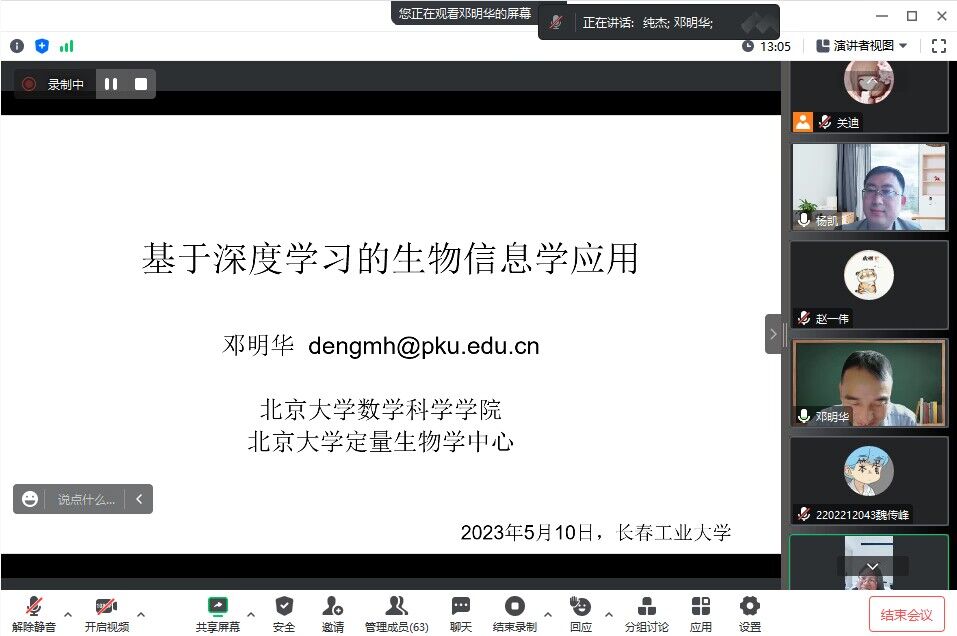Click 结束录制 to end recording
Screen dimensions: 957x636
coord(514,607)
